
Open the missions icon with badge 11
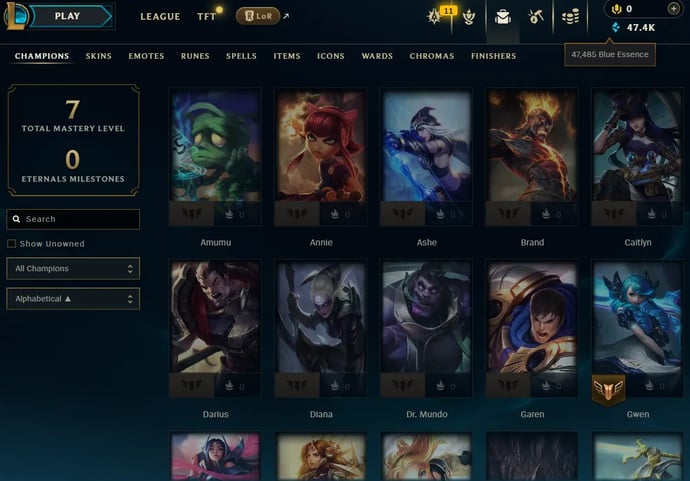436,16
